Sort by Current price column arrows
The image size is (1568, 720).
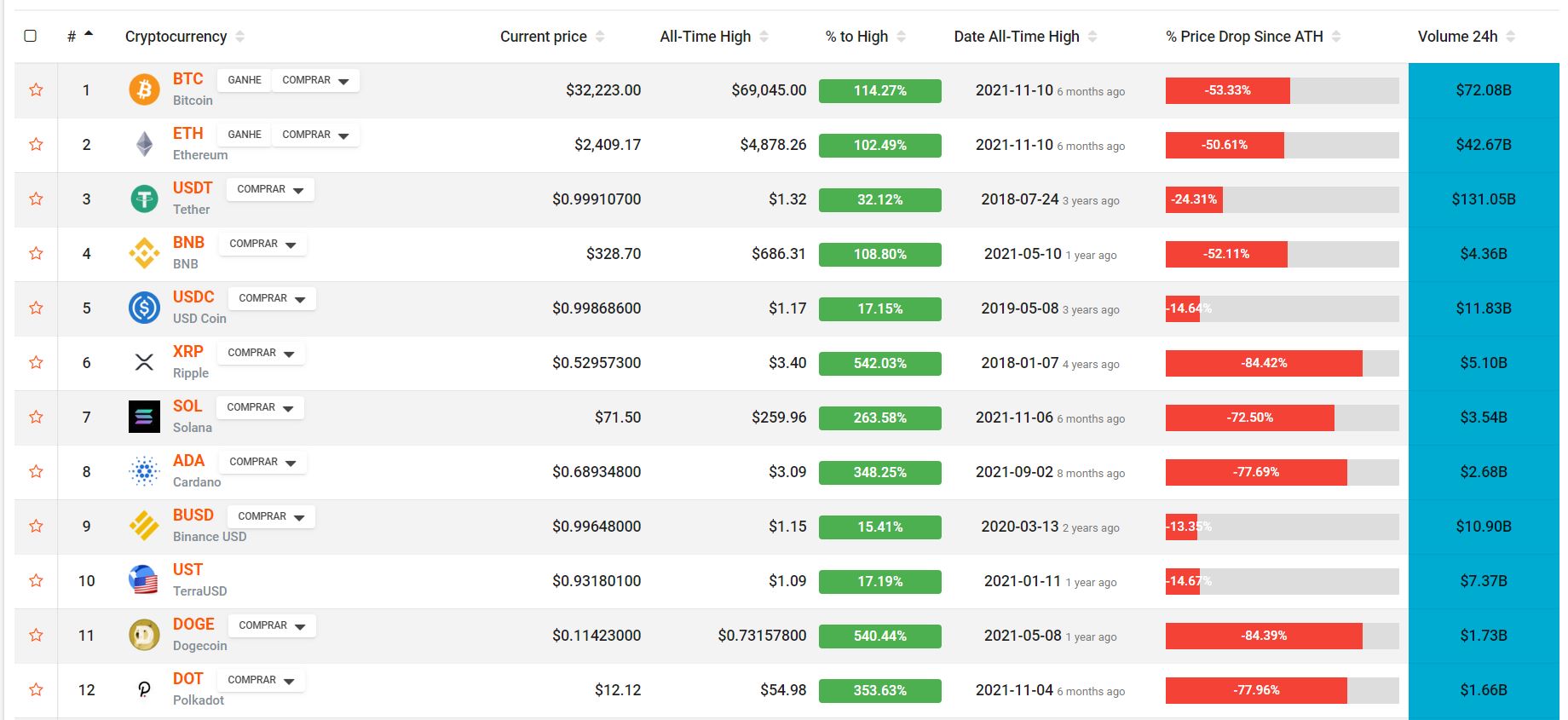click(x=600, y=37)
